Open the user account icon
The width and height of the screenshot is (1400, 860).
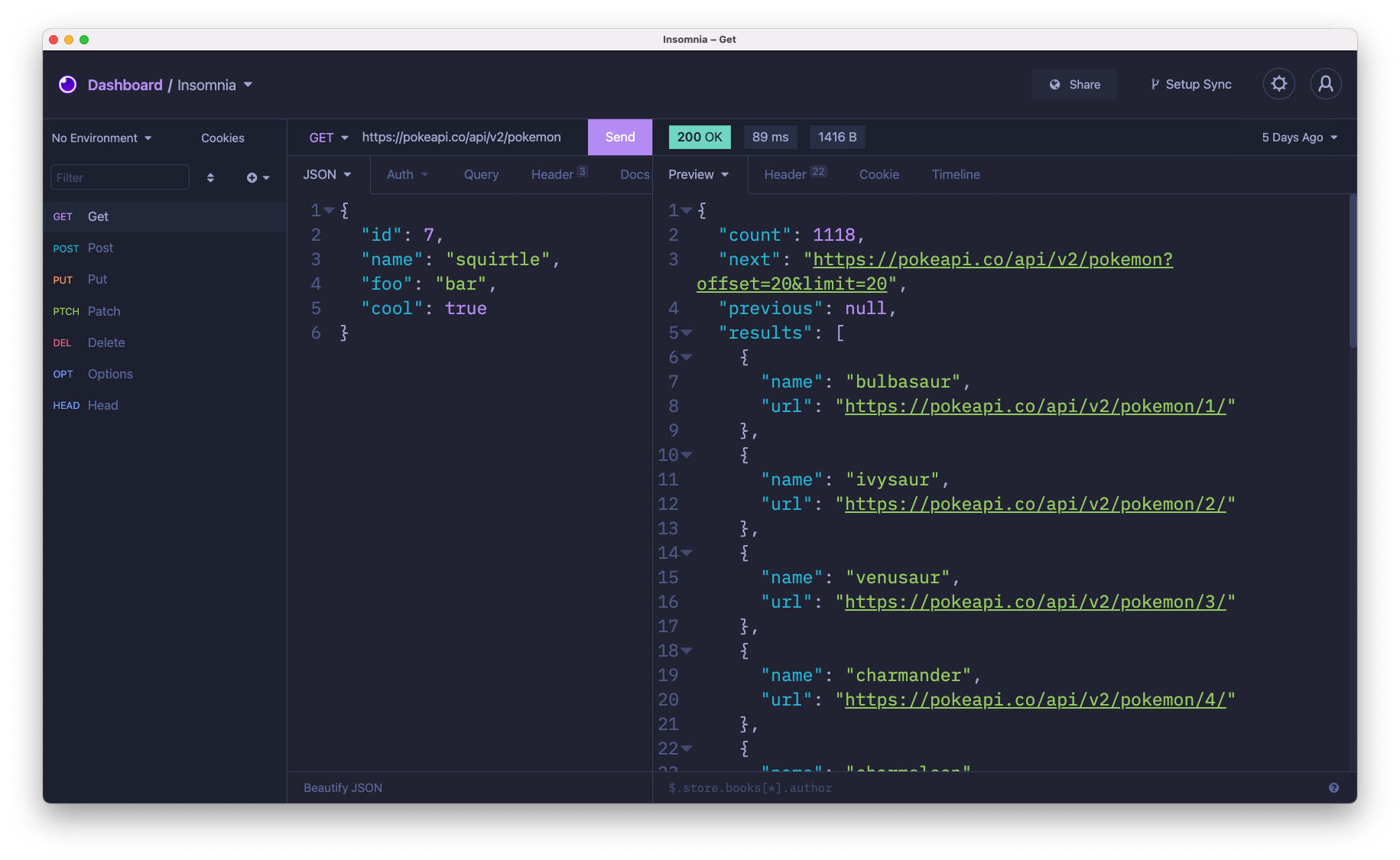[1326, 84]
